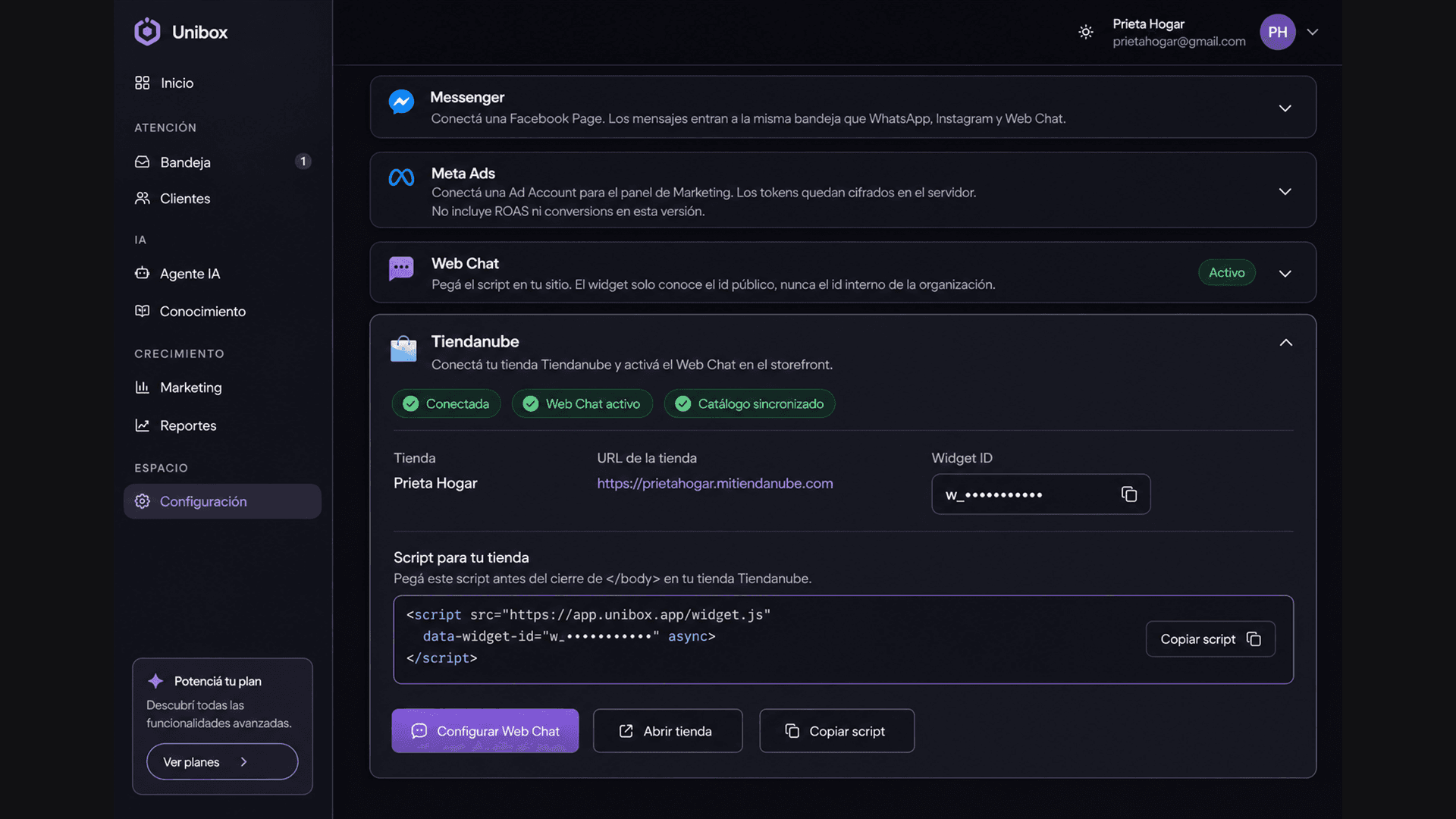Click the Potenciá tu plan sparkle icon
Screen dimensions: 1456x819
(155, 681)
